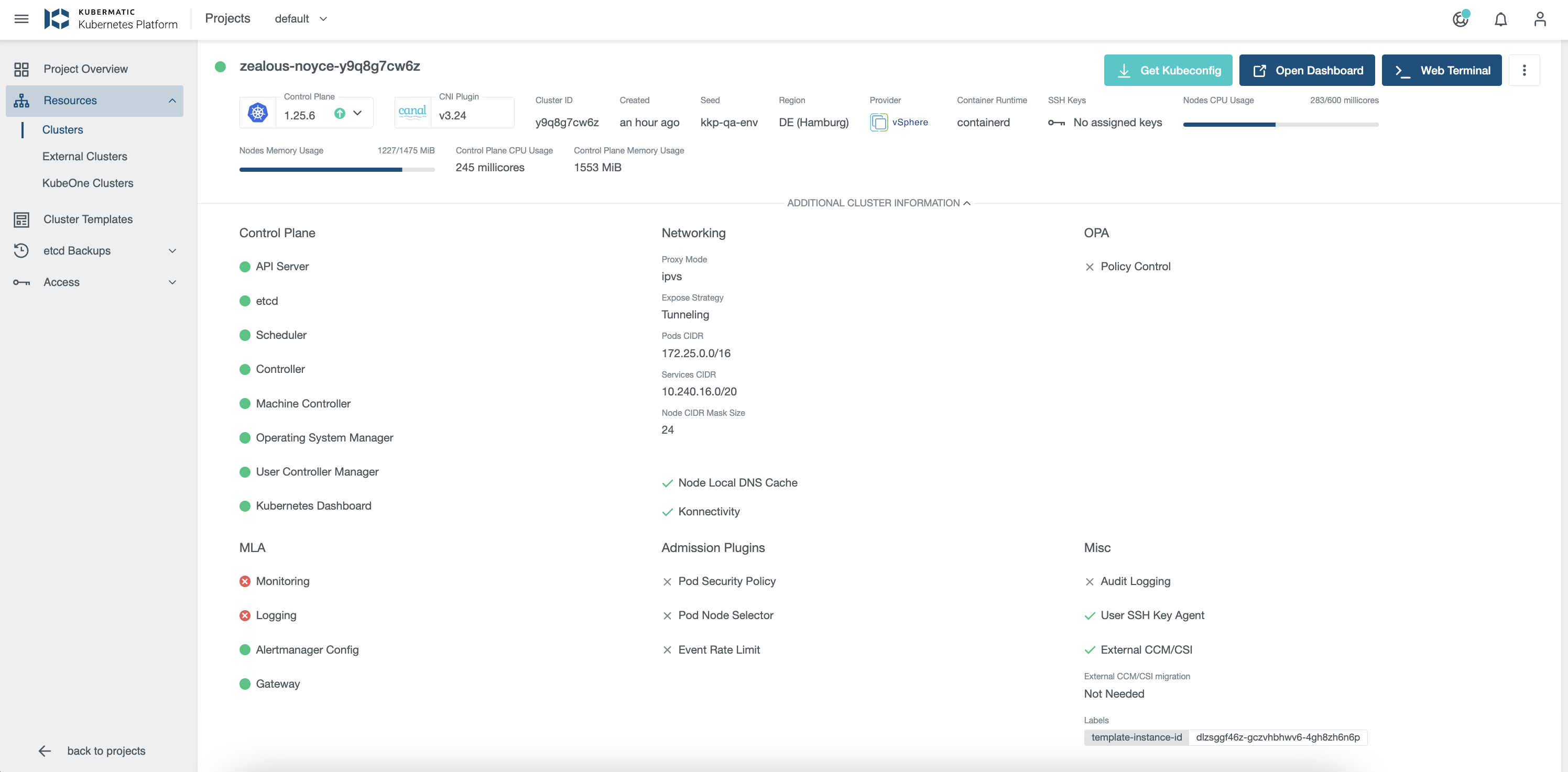Click the Project Overview grid icon
The width and height of the screenshot is (1568, 772).
(x=21, y=69)
